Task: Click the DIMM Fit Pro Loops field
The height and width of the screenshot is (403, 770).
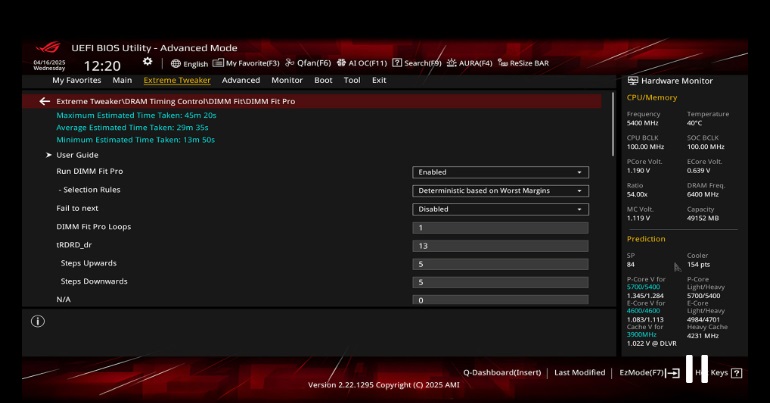Action: click(x=500, y=228)
